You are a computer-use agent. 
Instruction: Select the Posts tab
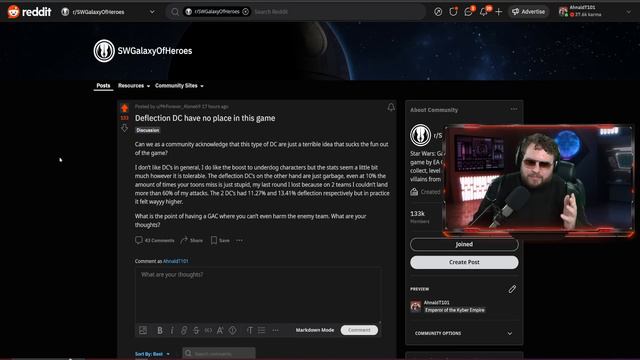[103, 86]
